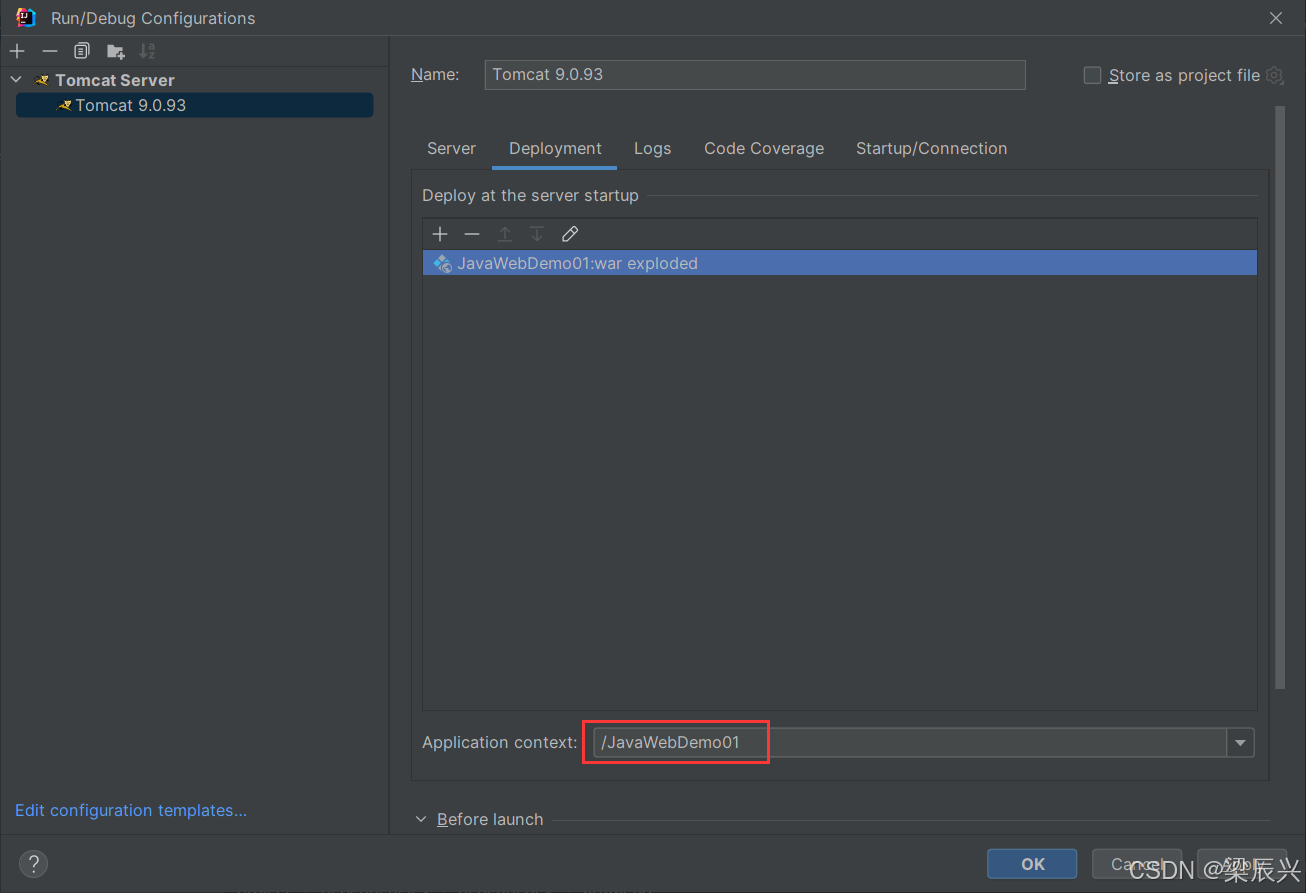The height and width of the screenshot is (893, 1306).
Task: Open help with the question mark button
Action: point(33,864)
